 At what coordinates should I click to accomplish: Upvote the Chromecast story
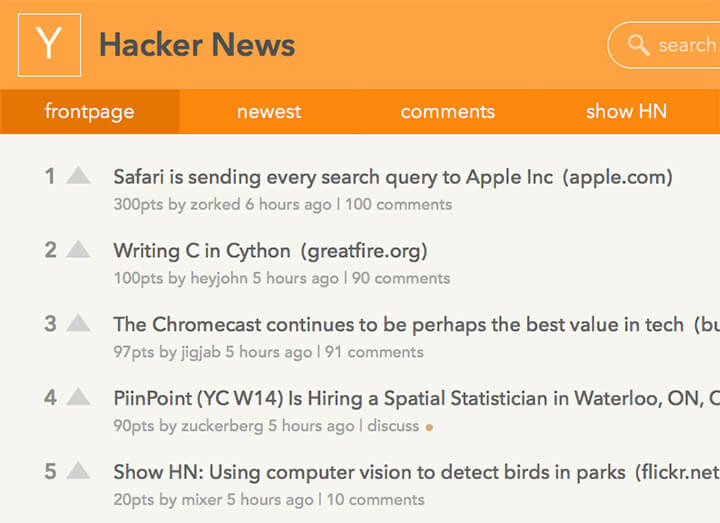(x=78, y=324)
